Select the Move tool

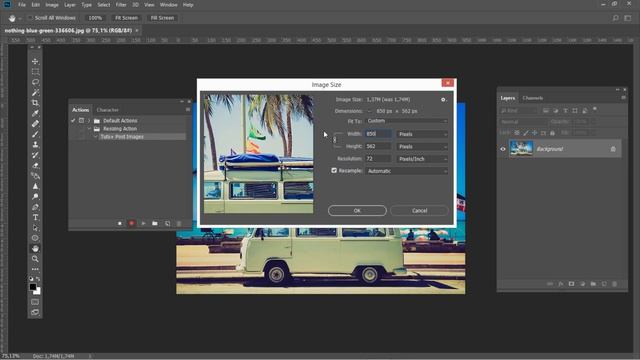35,61
